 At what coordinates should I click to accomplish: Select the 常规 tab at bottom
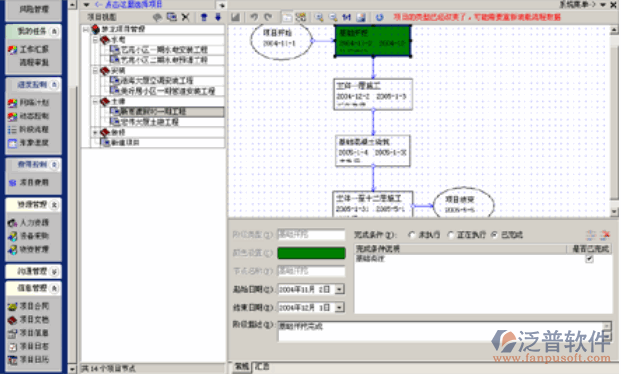click(242, 366)
